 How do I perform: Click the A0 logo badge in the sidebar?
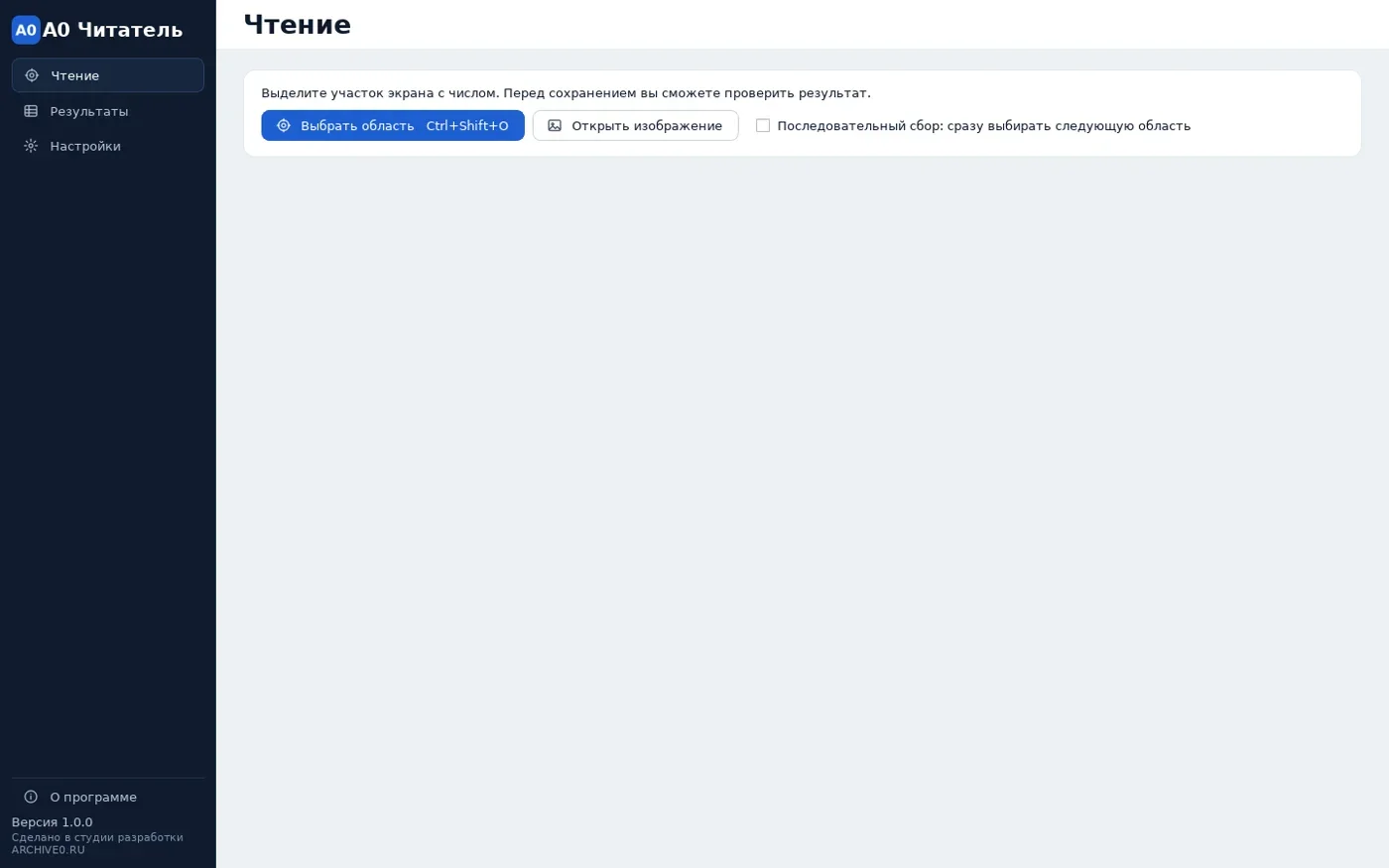(26, 30)
